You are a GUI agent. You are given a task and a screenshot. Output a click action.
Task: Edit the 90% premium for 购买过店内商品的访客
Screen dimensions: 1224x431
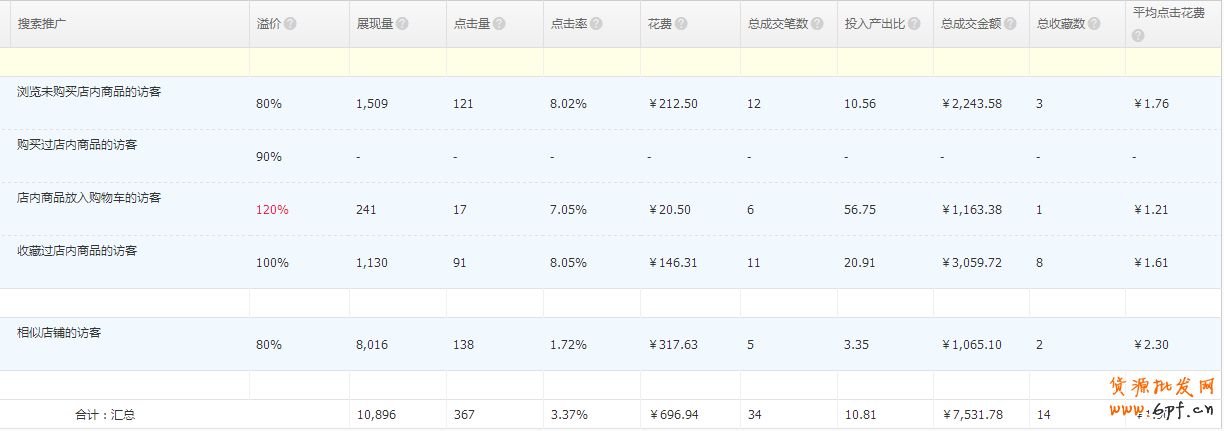pos(268,157)
